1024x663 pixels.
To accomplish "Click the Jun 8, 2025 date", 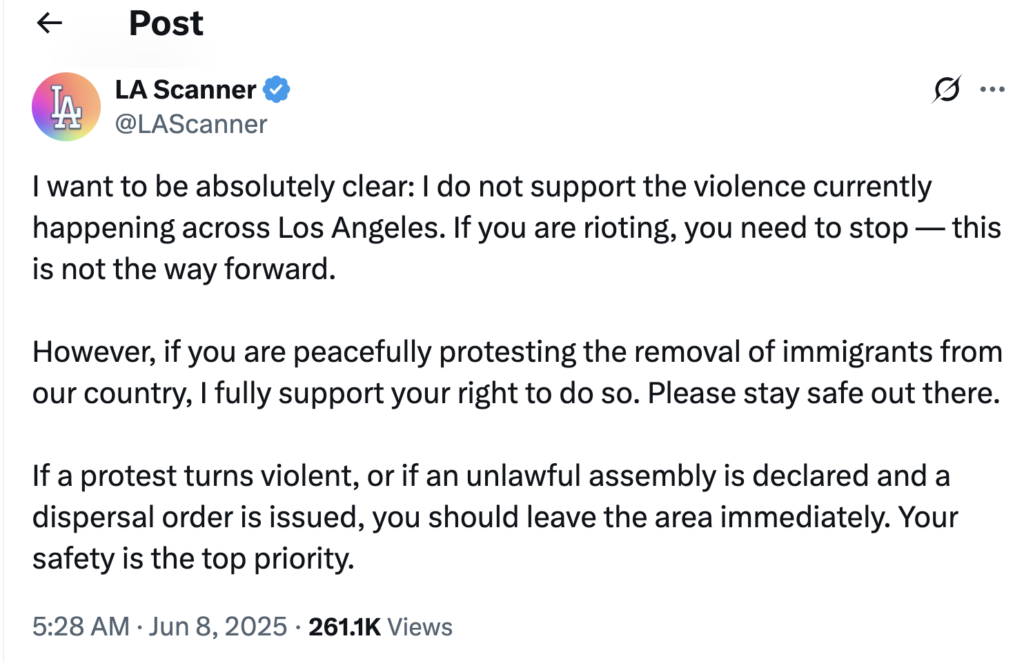I will pyautogui.click(x=217, y=626).
